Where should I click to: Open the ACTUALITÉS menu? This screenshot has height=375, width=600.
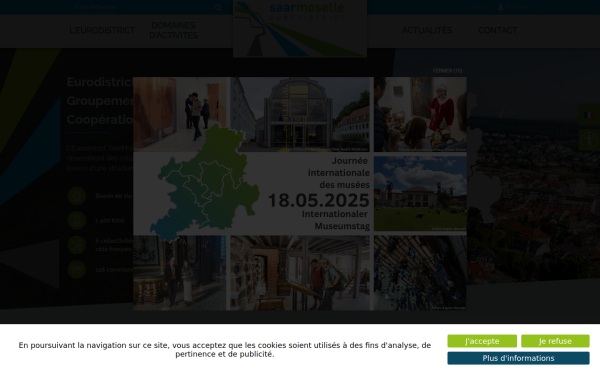[427, 30]
